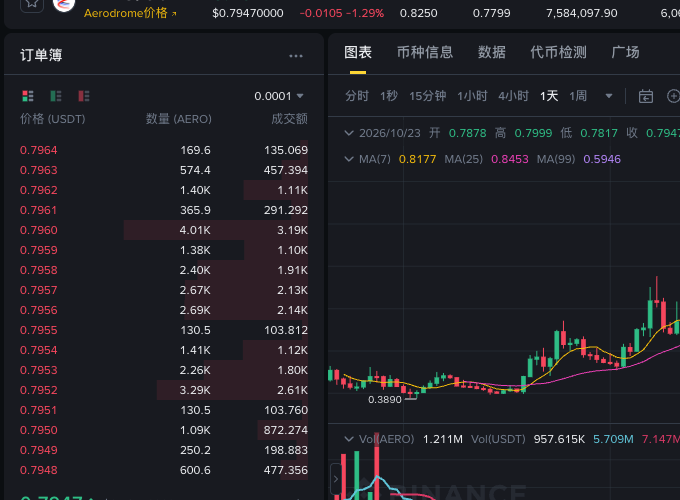The width and height of the screenshot is (680, 500).
Task: Click the add indicator plus icon
Action: pyautogui.click(x=673, y=96)
